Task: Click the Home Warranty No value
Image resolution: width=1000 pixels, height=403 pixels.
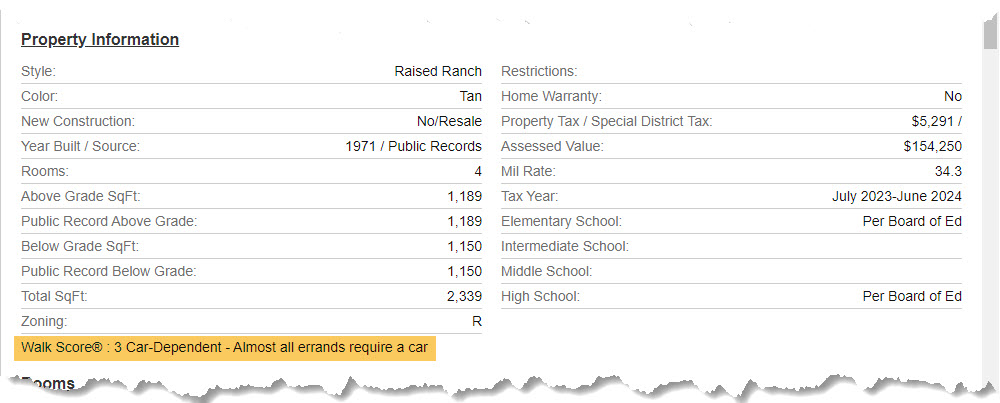Action: (953, 96)
